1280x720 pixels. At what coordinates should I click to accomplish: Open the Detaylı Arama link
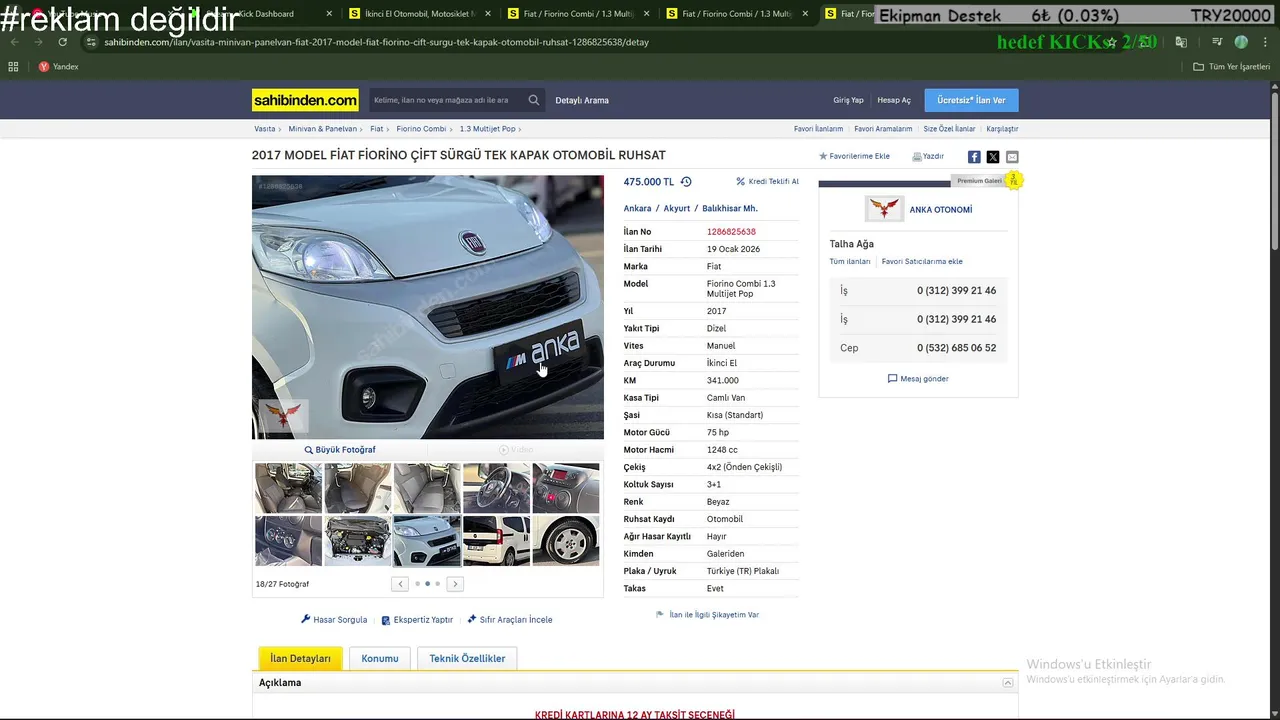pyautogui.click(x=582, y=100)
